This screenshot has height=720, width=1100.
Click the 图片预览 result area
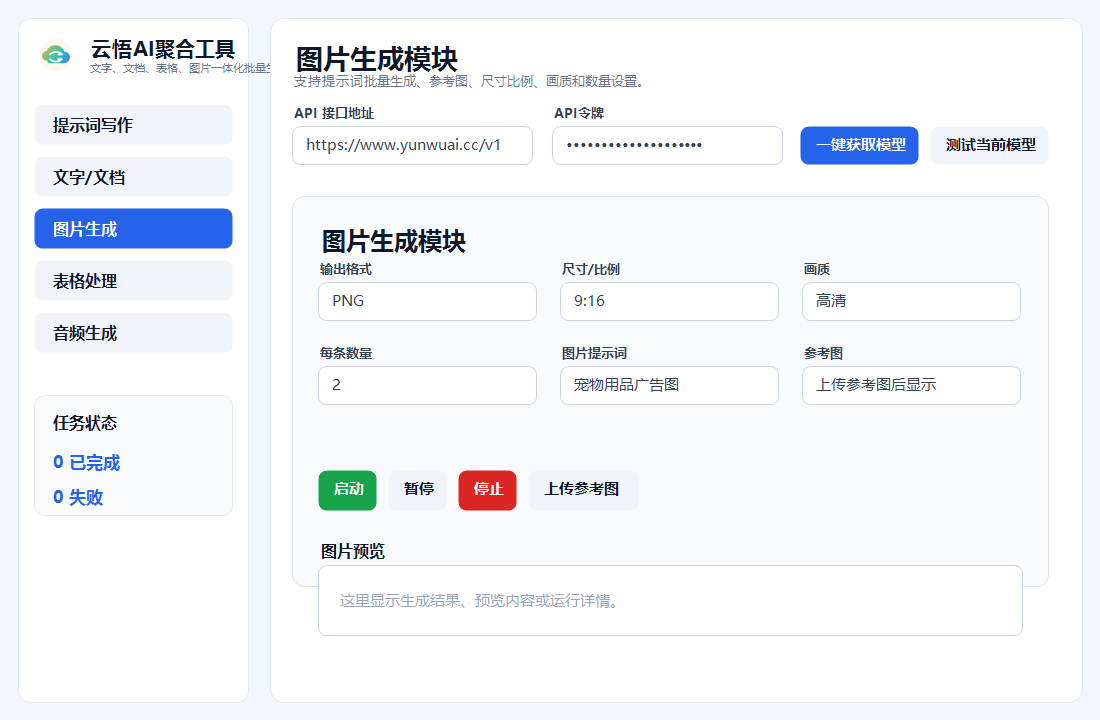[x=670, y=601]
